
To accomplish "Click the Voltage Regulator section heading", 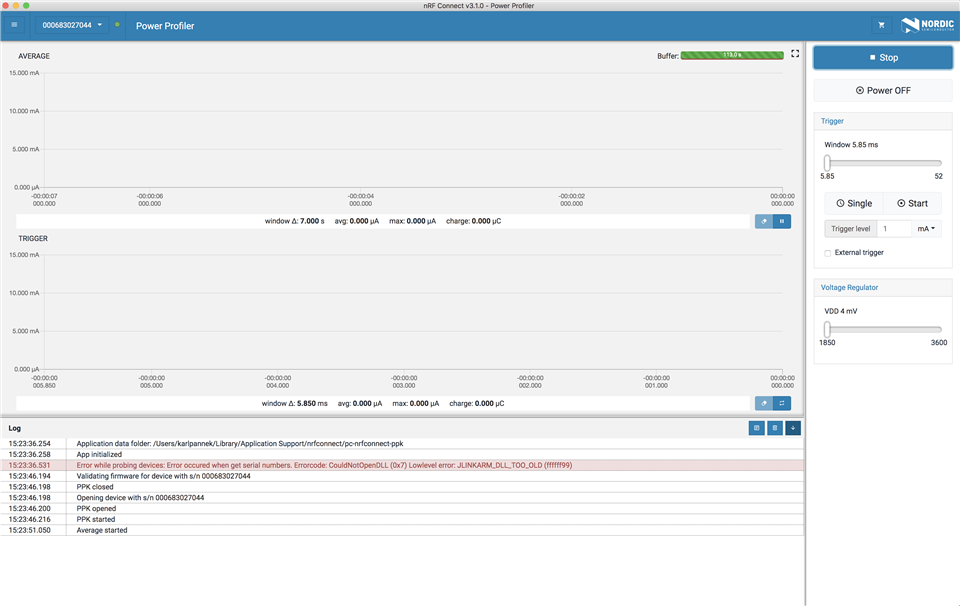I will tap(849, 288).
